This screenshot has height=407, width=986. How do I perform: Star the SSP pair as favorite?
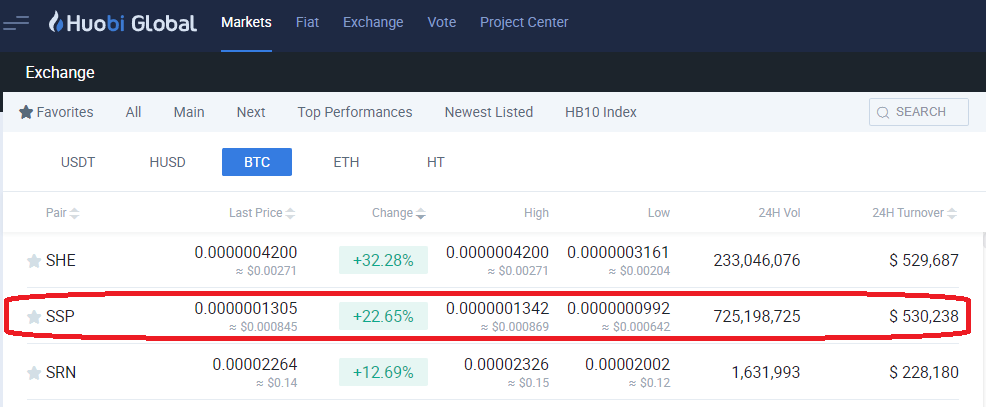pyautogui.click(x=34, y=317)
